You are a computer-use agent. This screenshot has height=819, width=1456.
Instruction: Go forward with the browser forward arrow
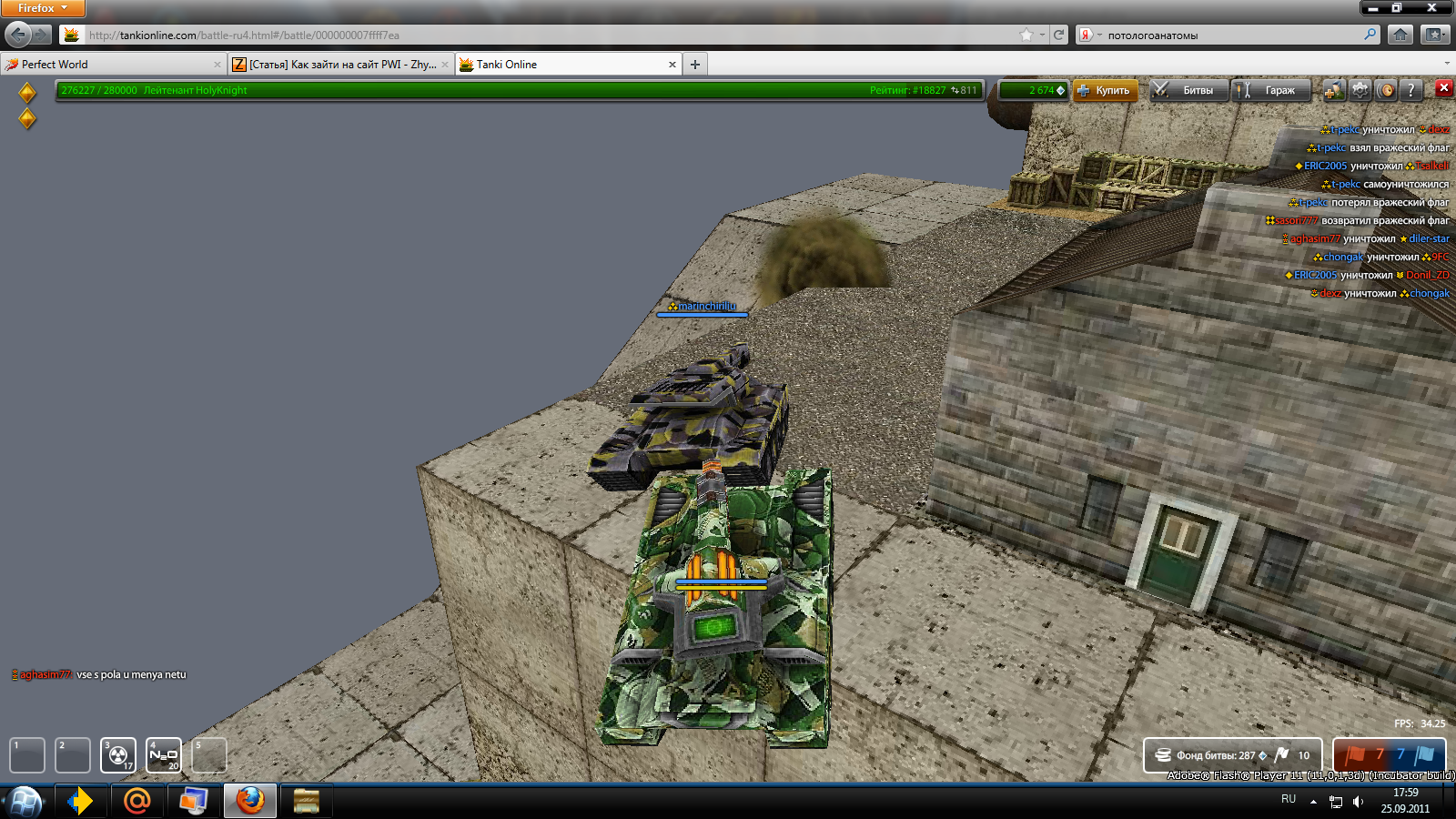pos(42,35)
